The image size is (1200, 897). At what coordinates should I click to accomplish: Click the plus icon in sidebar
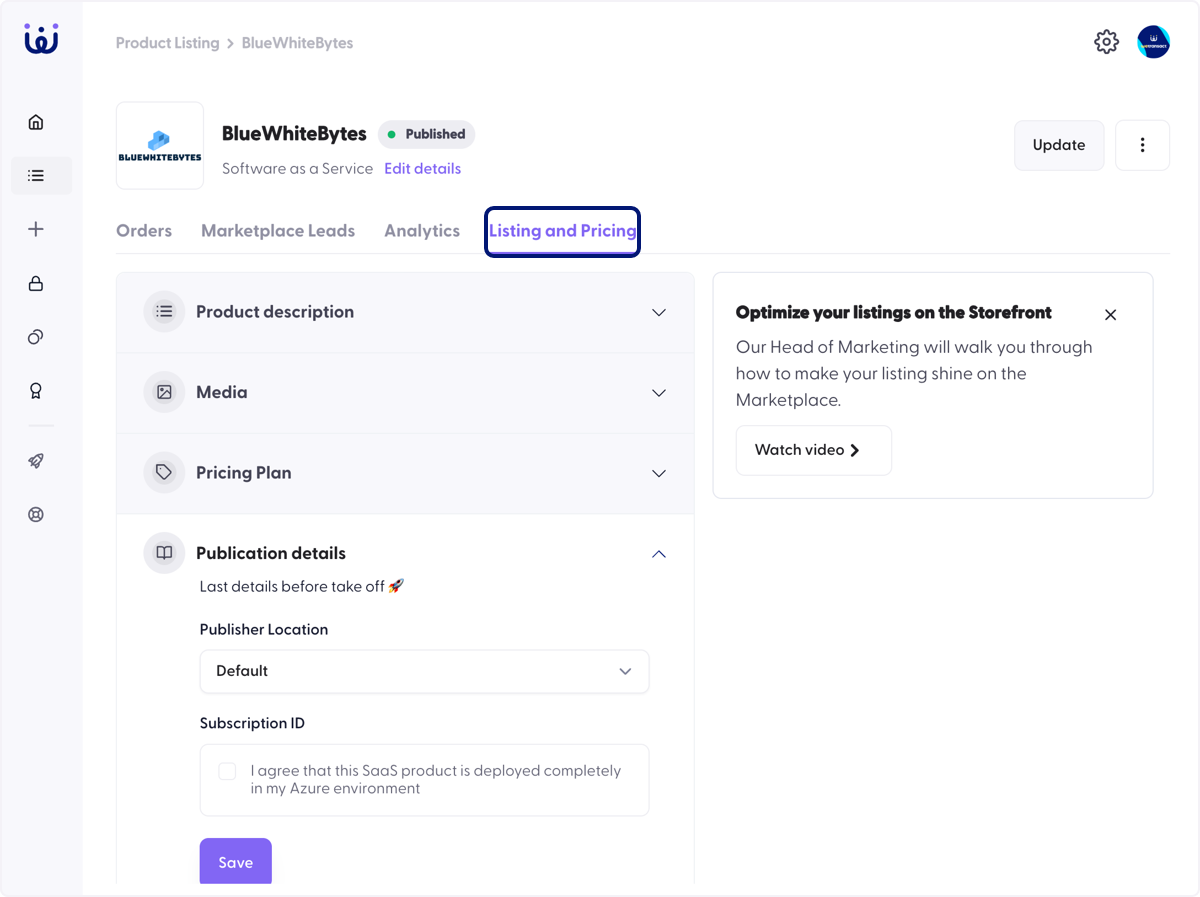[x=36, y=229]
